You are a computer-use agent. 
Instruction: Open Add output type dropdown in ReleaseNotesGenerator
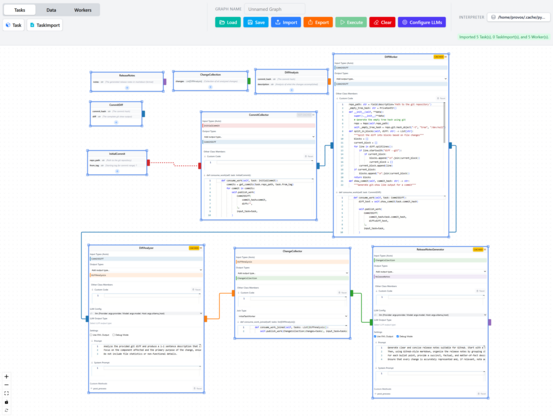[430, 272]
